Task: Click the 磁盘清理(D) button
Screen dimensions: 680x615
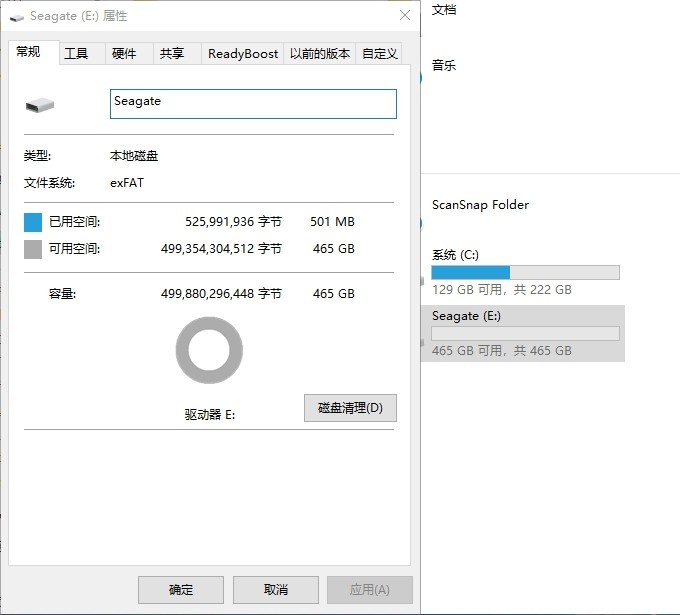Action: click(350, 408)
